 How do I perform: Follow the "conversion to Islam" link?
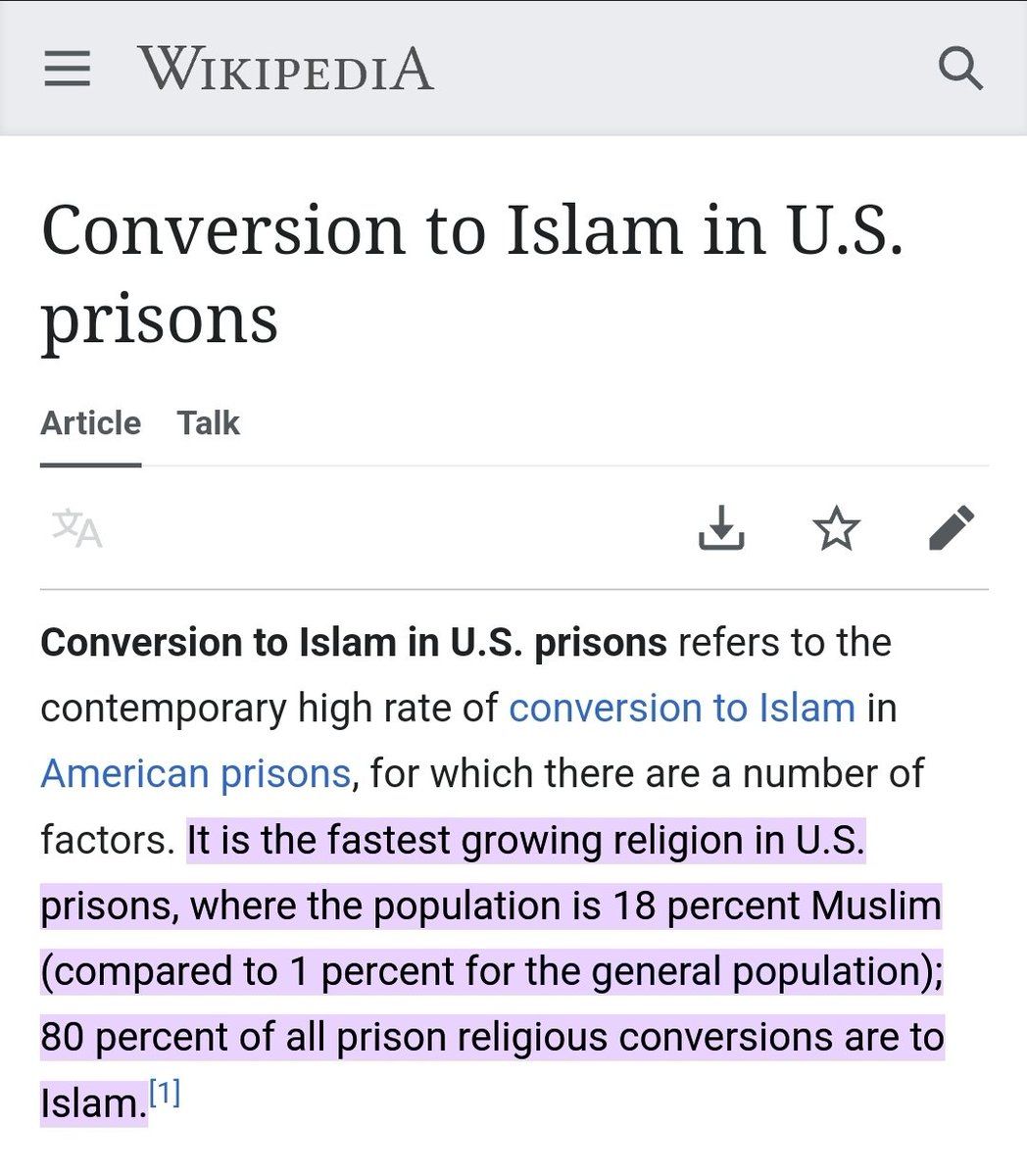[x=682, y=708]
